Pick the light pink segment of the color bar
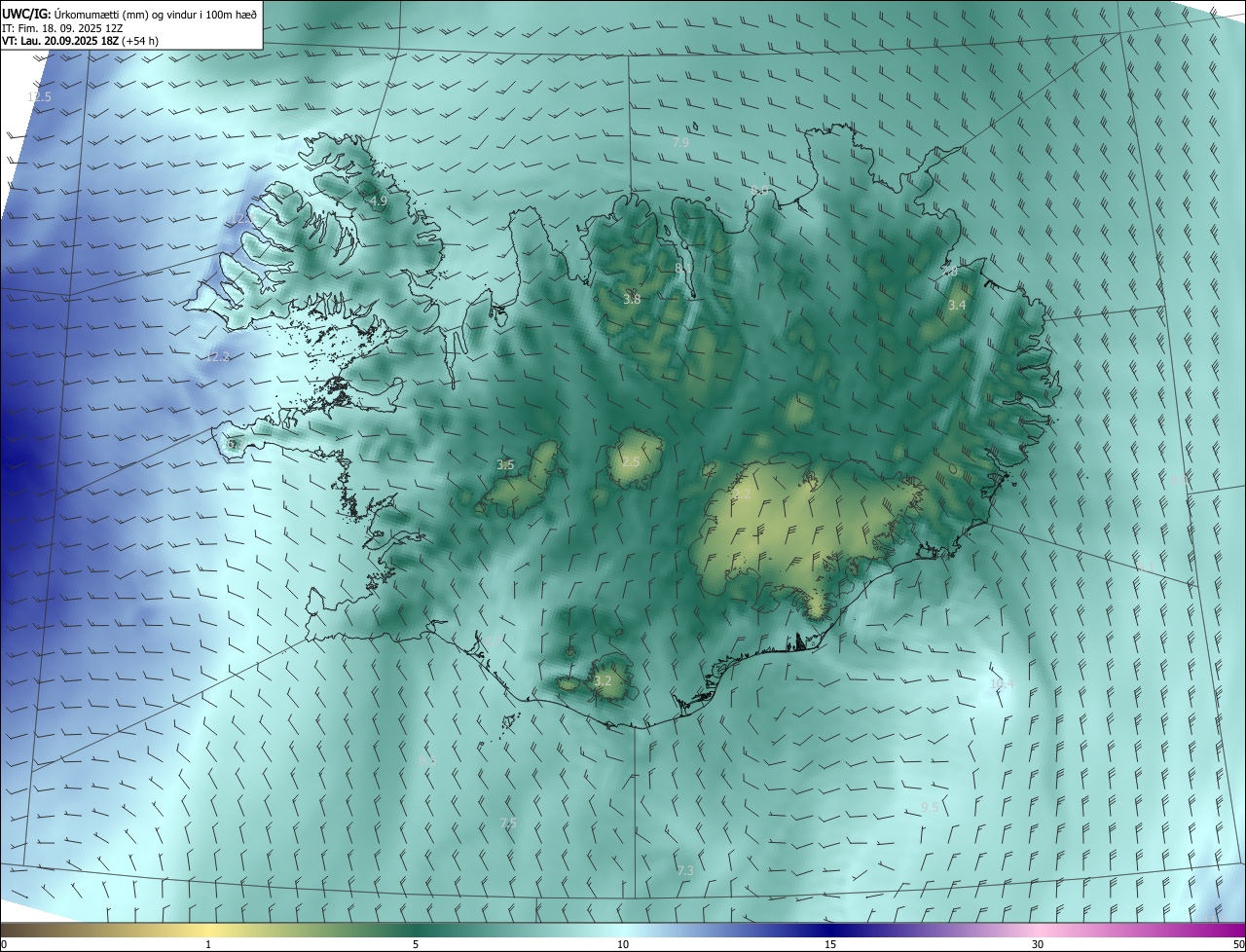This screenshot has width=1246, height=952. (x=1038, y=930)
